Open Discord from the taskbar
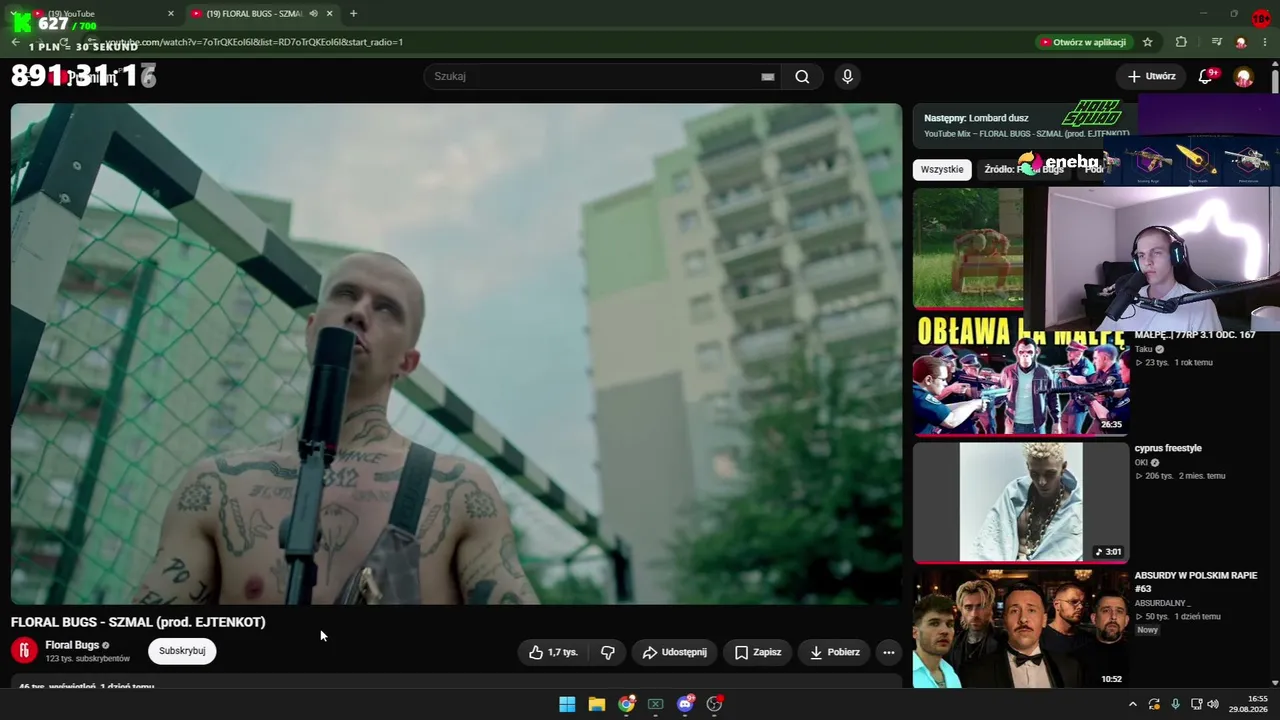 click(x=685, y=704)
